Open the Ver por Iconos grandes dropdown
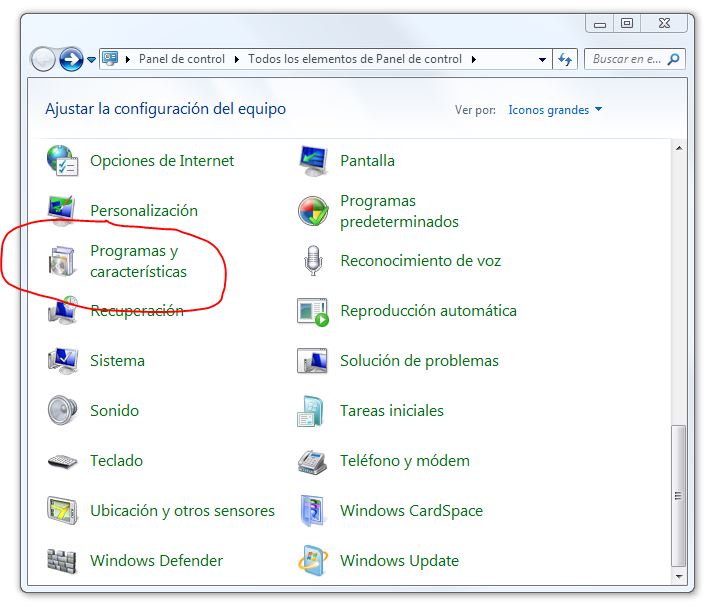 [x=555, y=110]
